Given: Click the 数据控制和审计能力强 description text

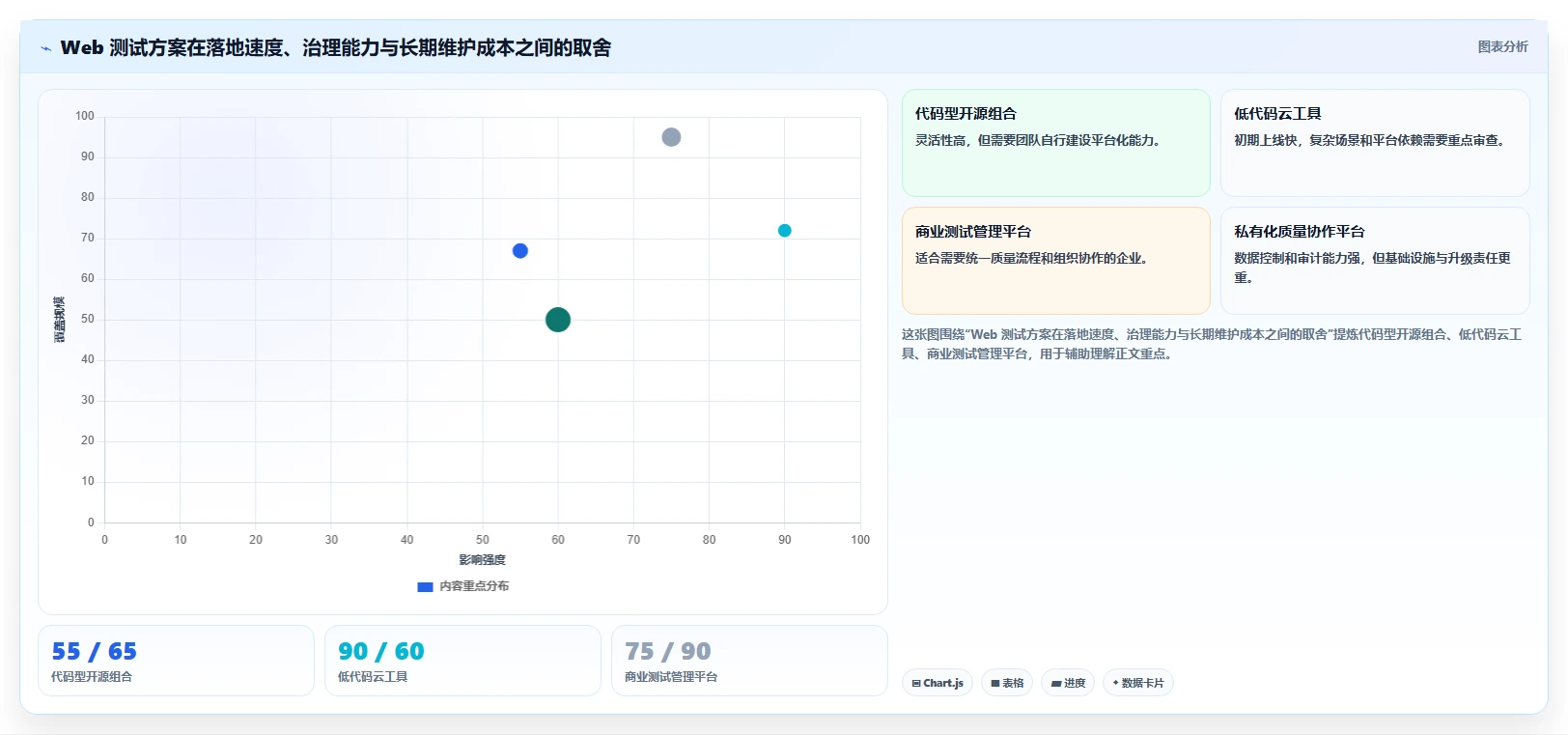Looking at the screenshot, I should click(x=1372, y=268).
